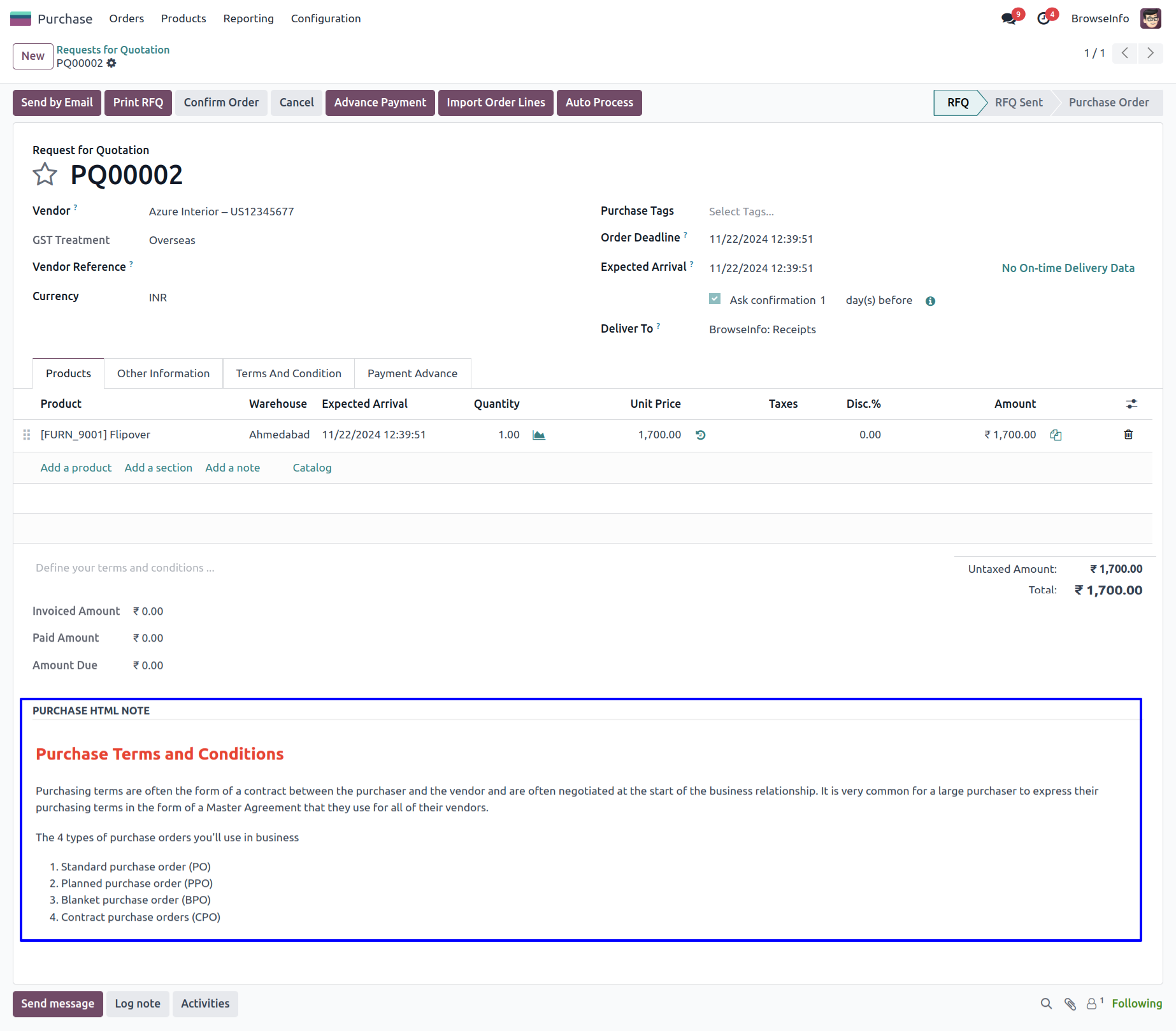Go to the previous record arrow
1176x1031 pixels.
pyautogui.click(x=1125, y=53)
